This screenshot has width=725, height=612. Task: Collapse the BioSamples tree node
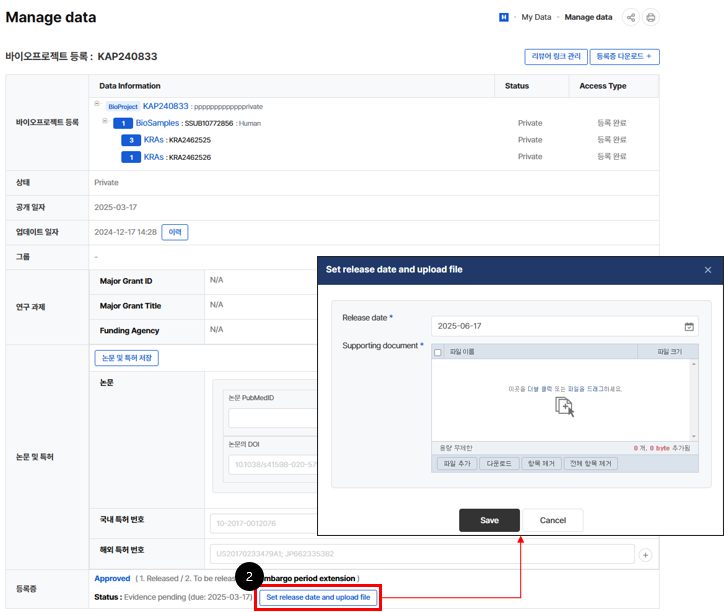click(104, 122)
